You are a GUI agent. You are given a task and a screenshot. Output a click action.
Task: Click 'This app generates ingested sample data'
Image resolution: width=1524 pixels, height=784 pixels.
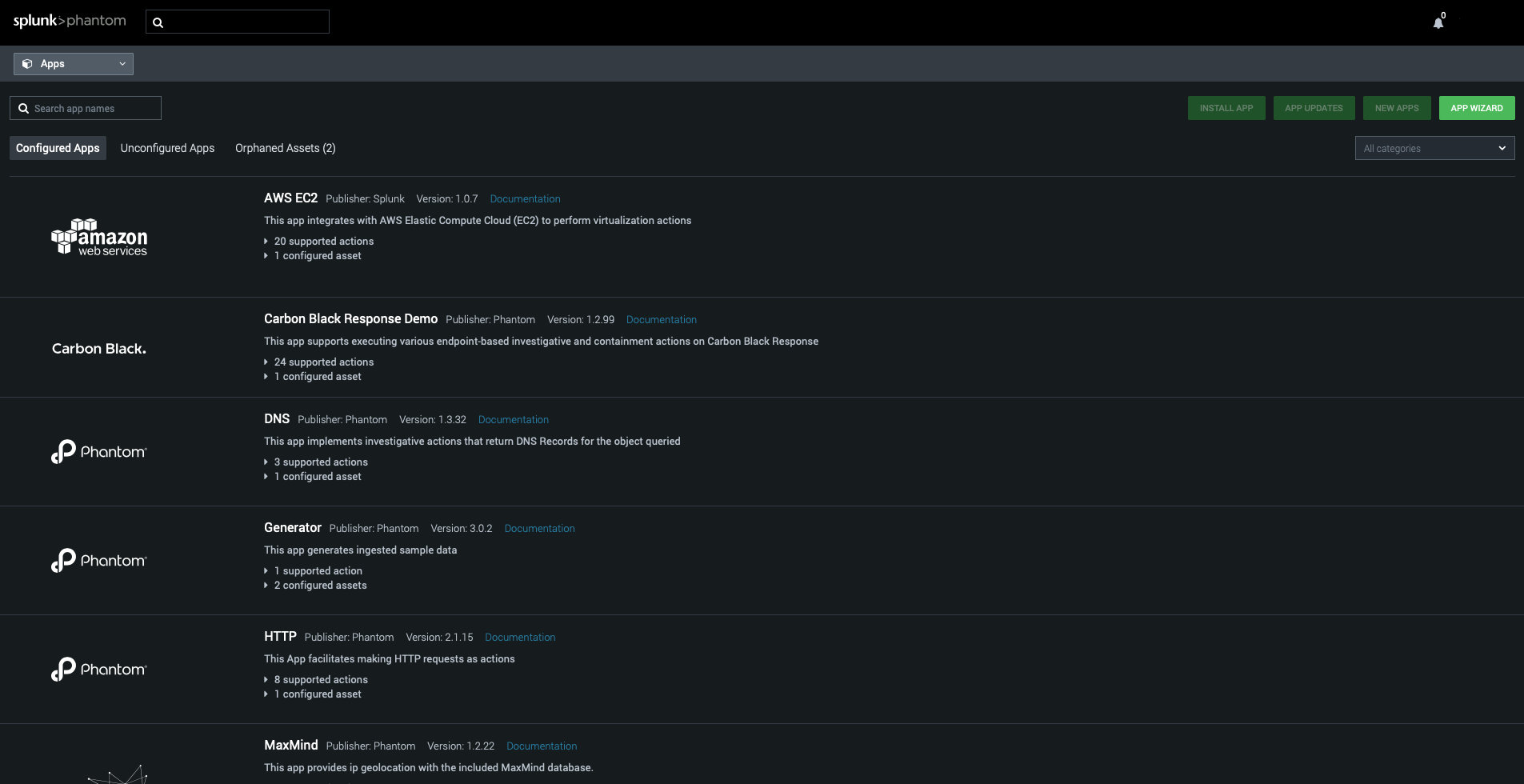tap(361, 550)
